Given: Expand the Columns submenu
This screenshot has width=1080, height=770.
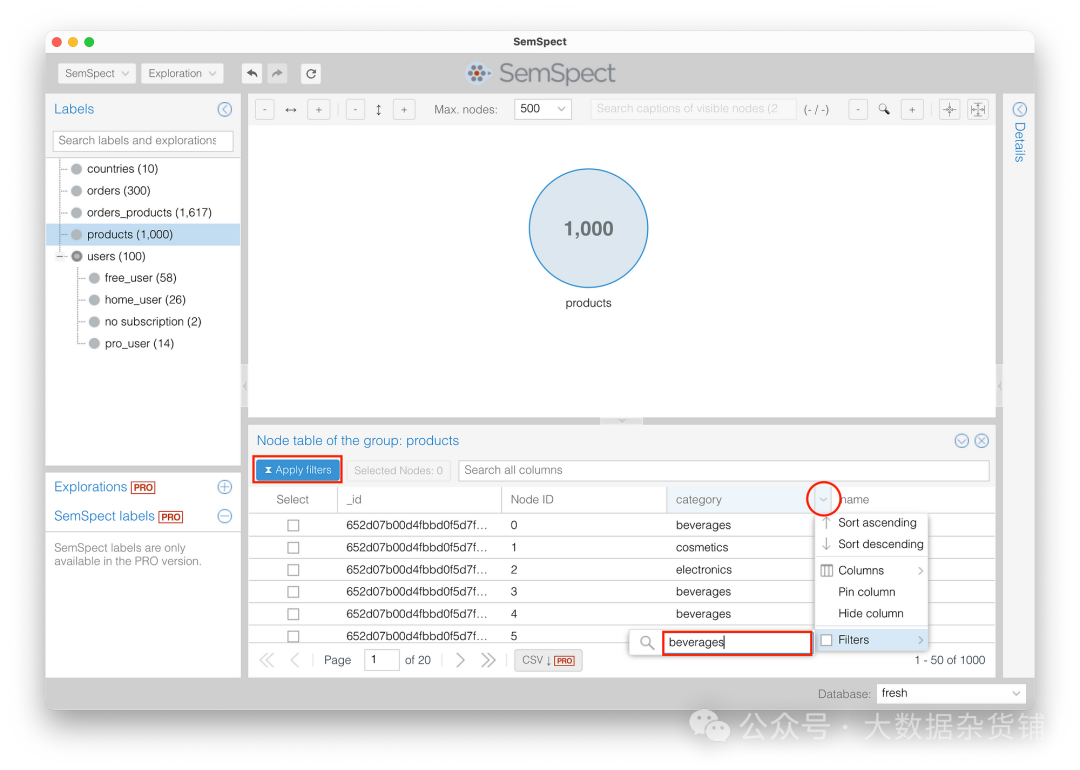Looking at the screenshot, I should click(871, 570).
